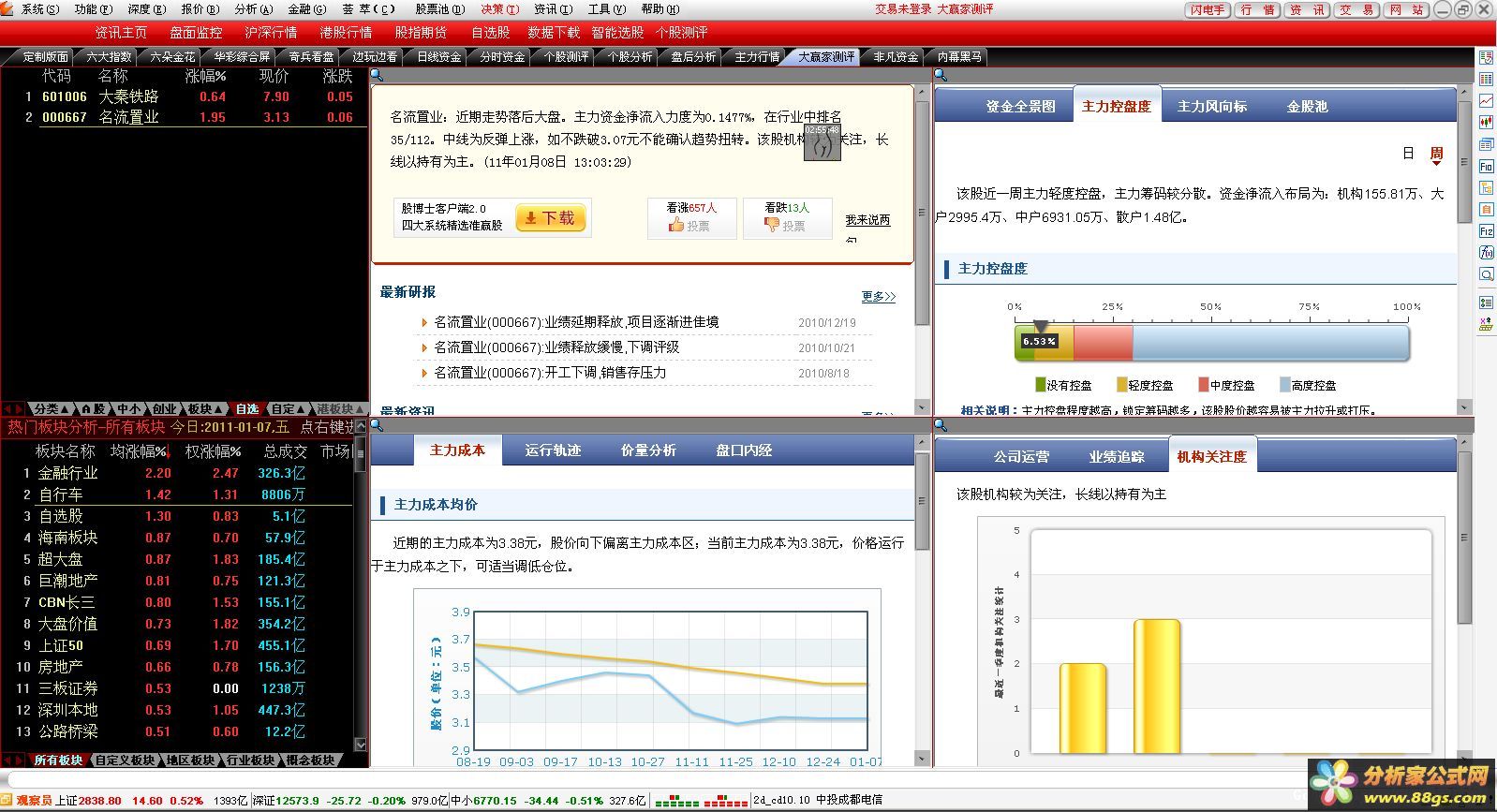
Task: Click magnifier icon above the 主力成本 panel
Action: (x=378, y=425)
